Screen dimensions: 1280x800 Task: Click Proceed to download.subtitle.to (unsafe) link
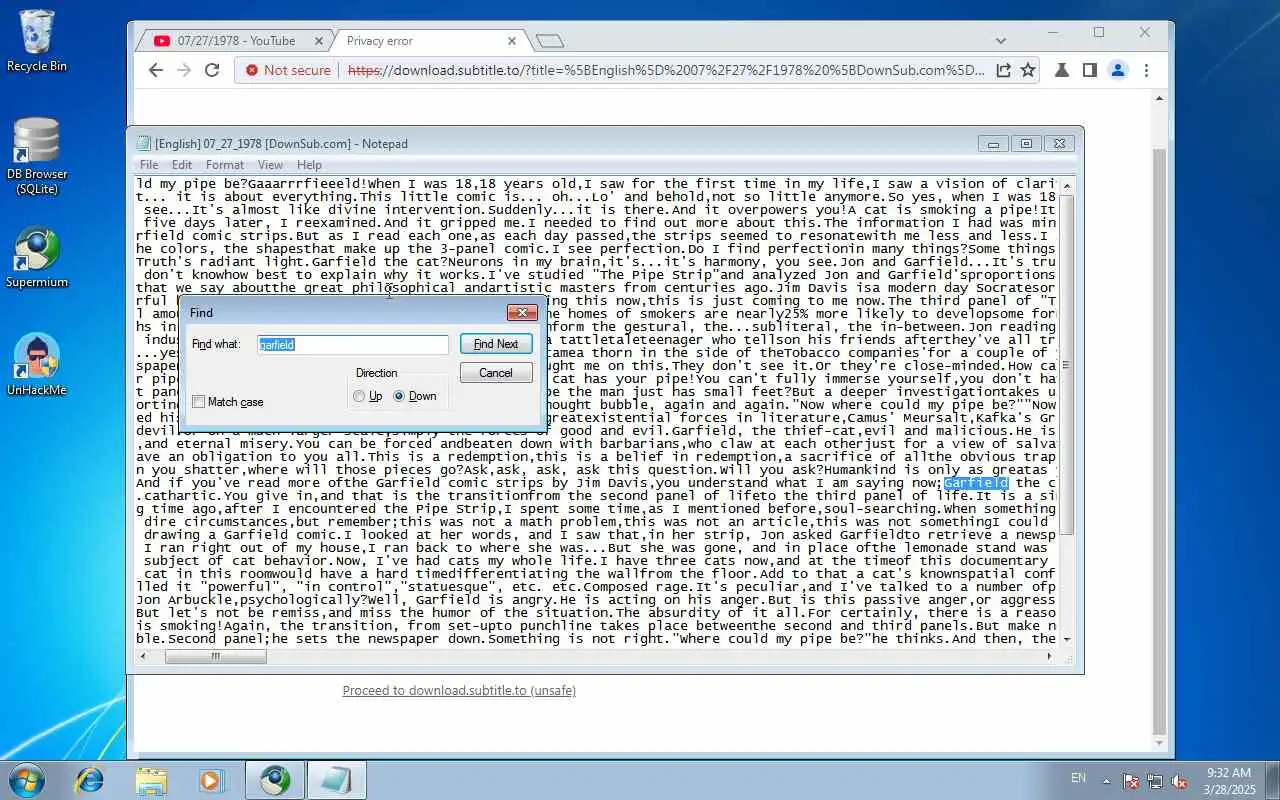click(x=459, y=690)
